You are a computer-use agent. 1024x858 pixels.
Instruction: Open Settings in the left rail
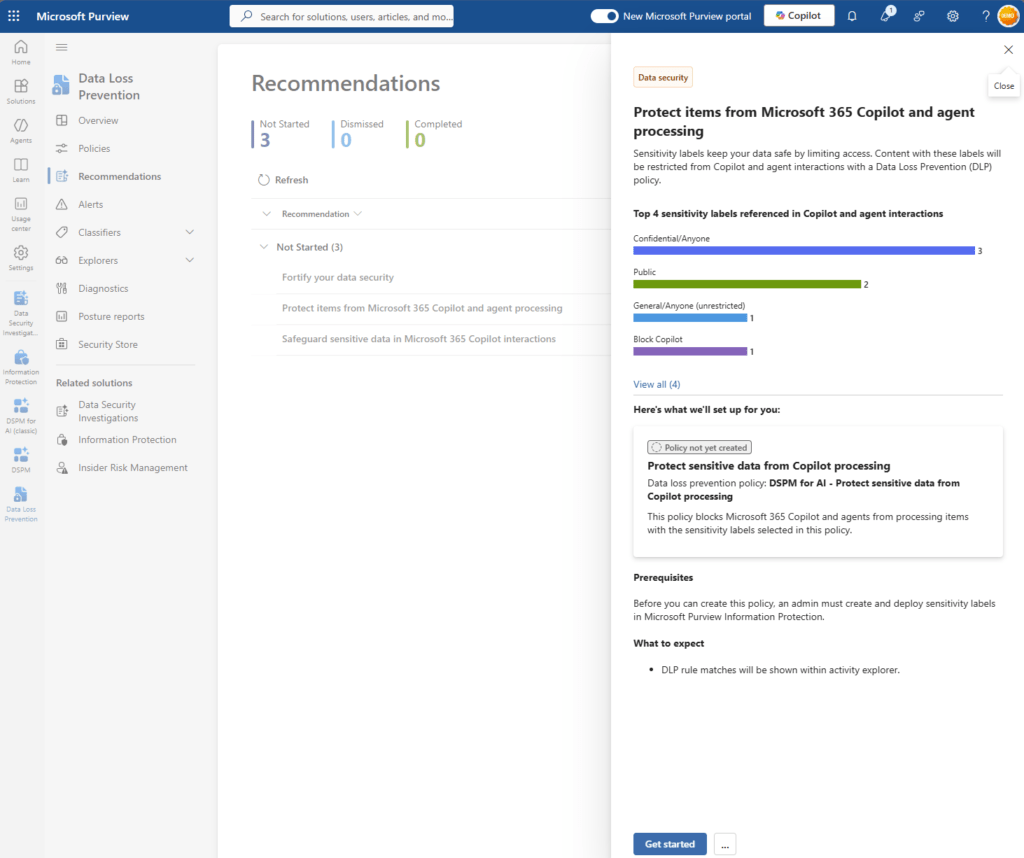21,258
